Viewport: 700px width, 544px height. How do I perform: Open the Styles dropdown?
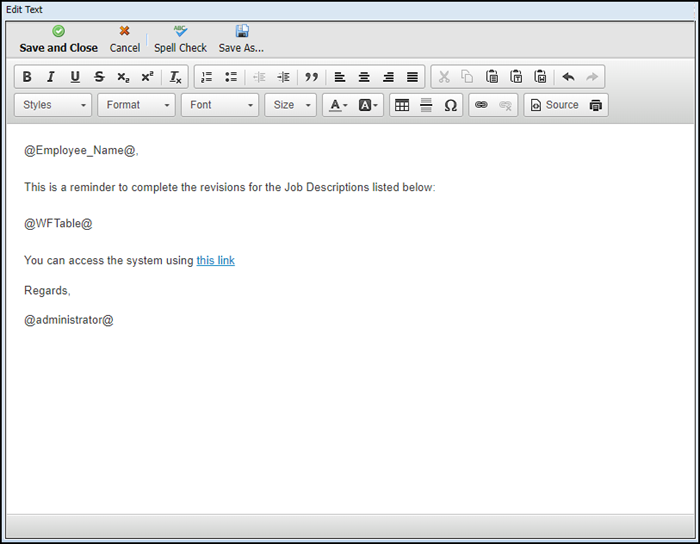[53, 105]
